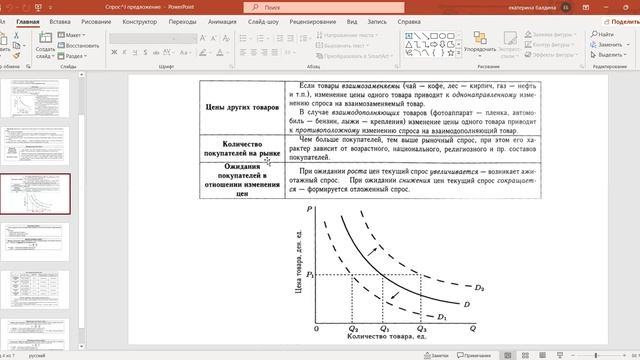The height and width of the screenshot is (360, 640).
Task: Switch to the Слайд-шоу tab
Action: (263, 22)
